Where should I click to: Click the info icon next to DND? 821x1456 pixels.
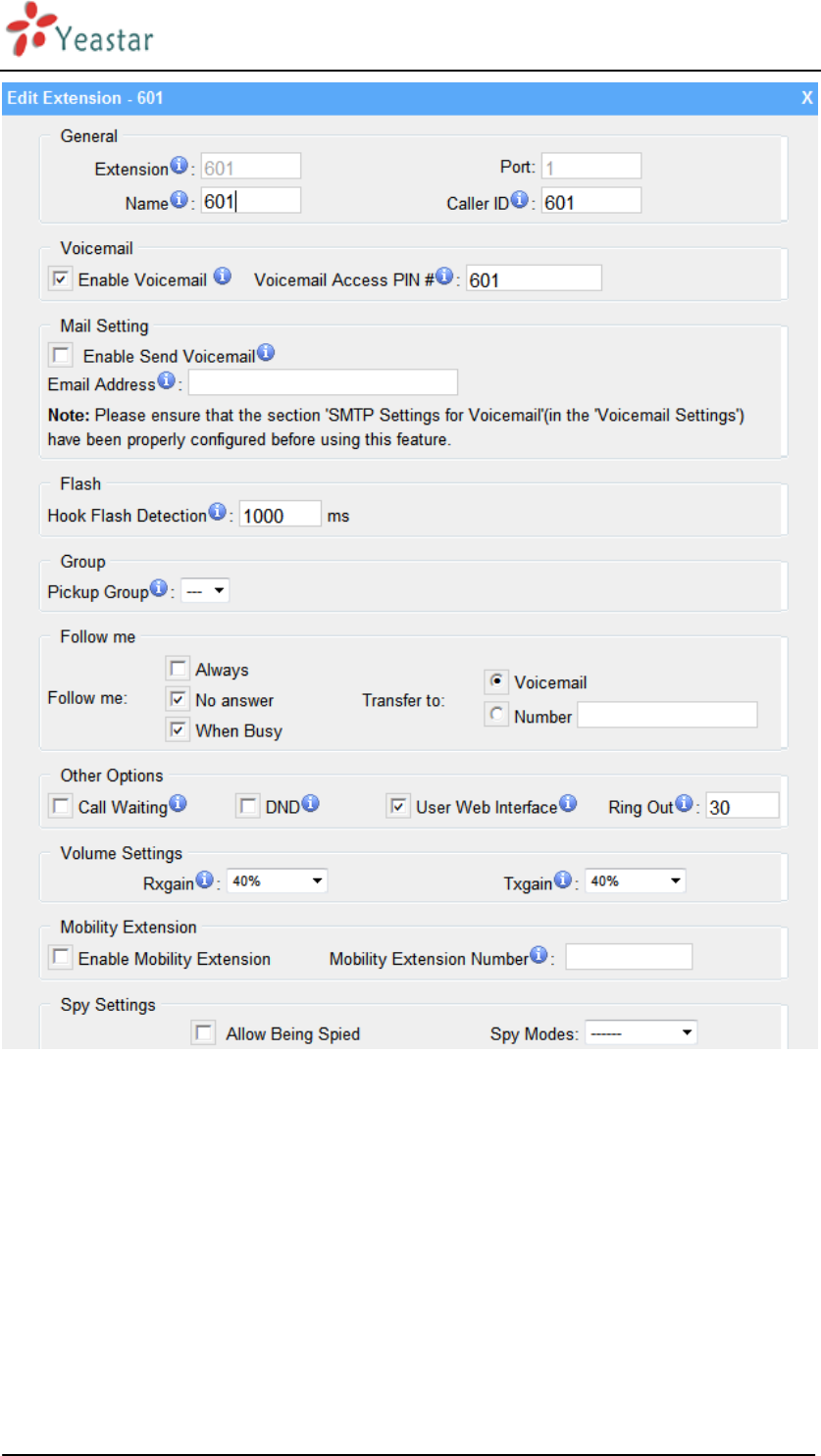[x=310, y=804]
